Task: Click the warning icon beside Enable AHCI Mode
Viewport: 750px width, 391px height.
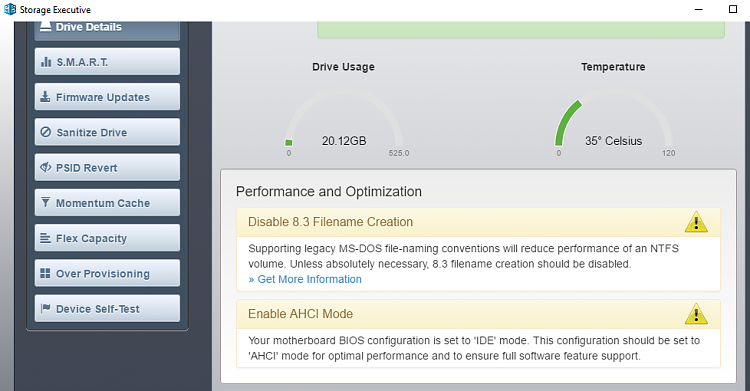Action: click(696, 314)
